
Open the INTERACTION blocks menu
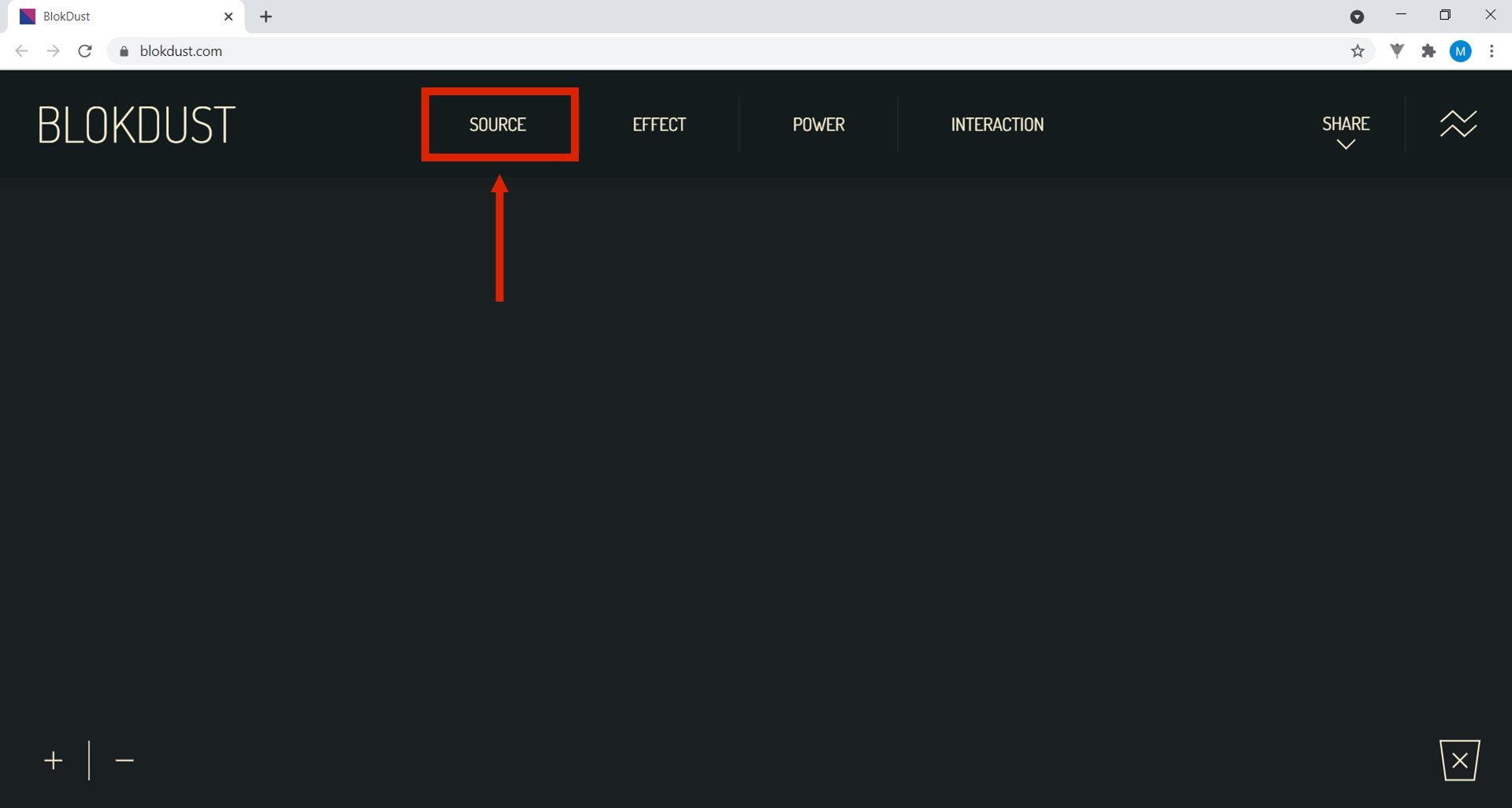coord(997,124)
